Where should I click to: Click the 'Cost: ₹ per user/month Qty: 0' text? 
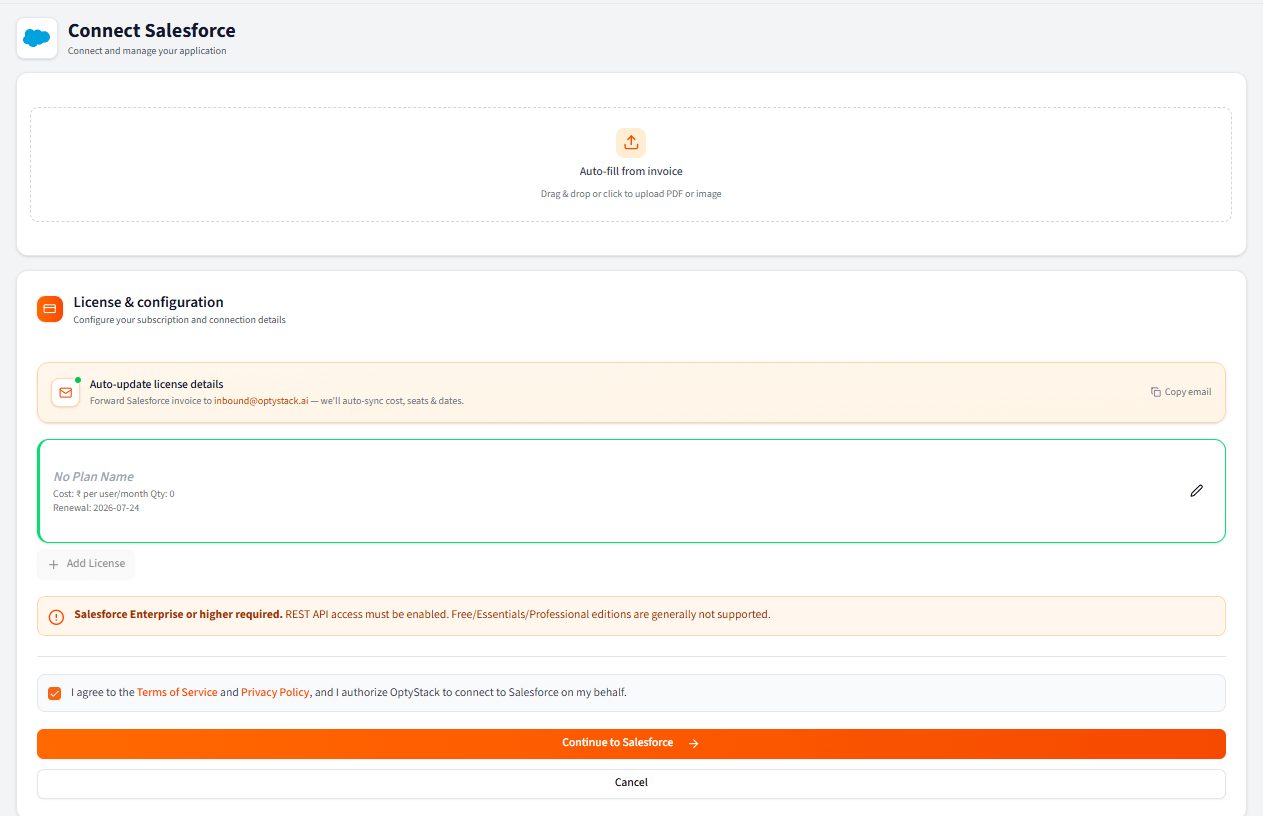click(x=114, y=494)
